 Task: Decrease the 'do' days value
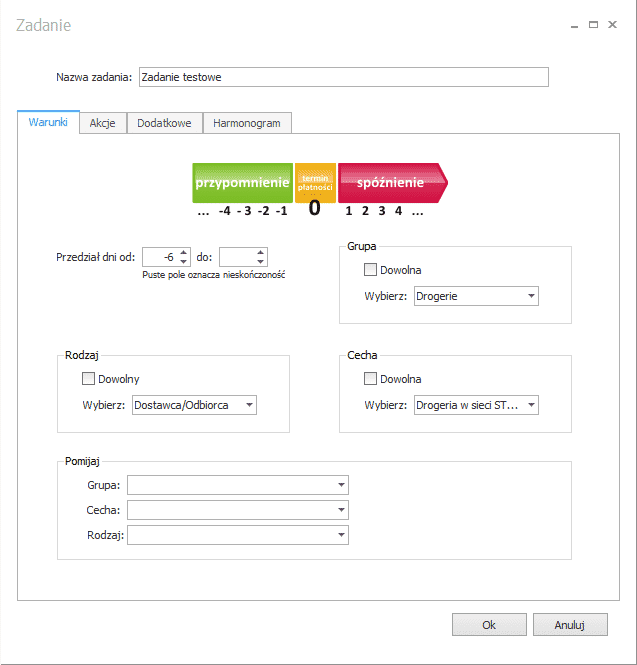261,262
